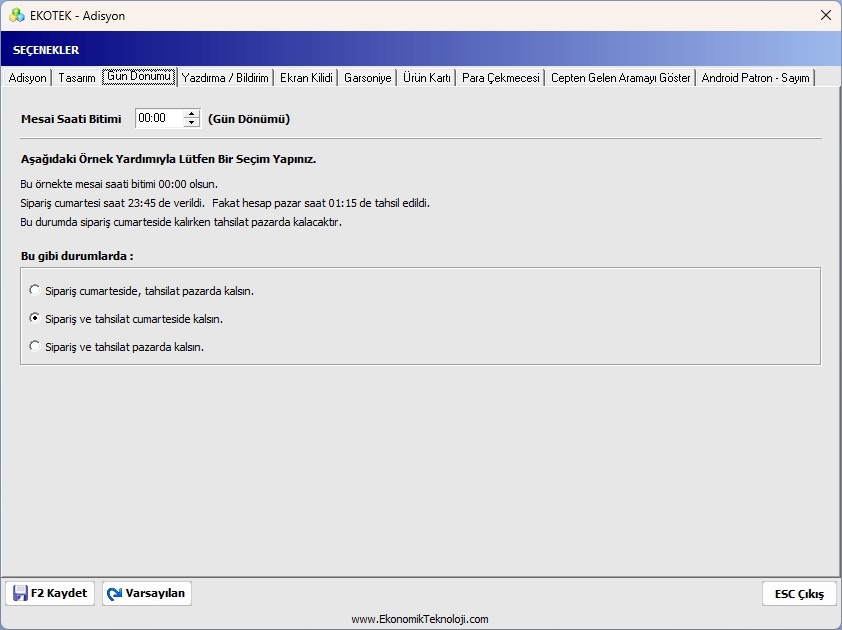Open Cepten Gelen Aramayı Göster tab
This screenshot has width=842, height=630.
click(x=621, y=78)
